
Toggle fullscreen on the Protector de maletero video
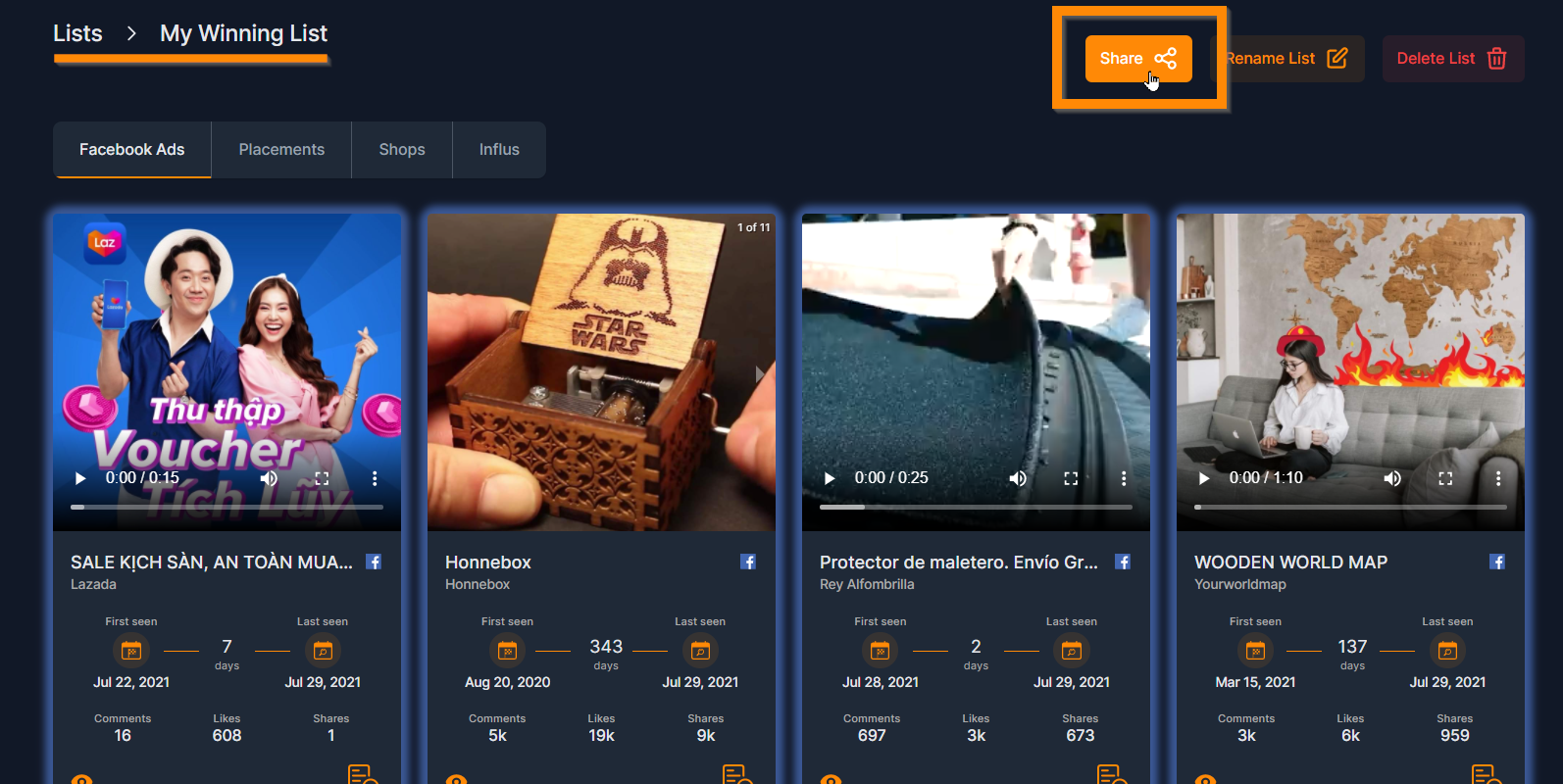1071,478
